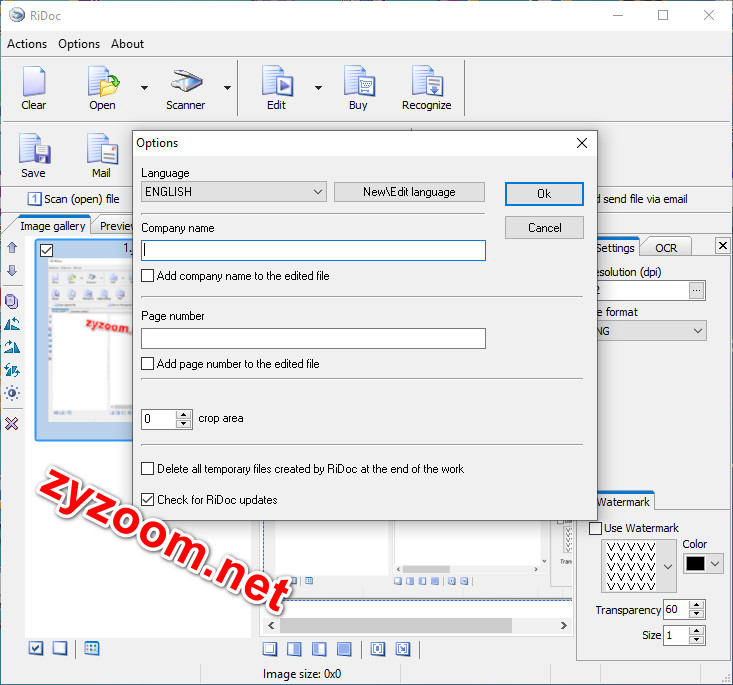Close the Options dialog with X
This screenshot has width=733, height=685.
click(582, 143)
